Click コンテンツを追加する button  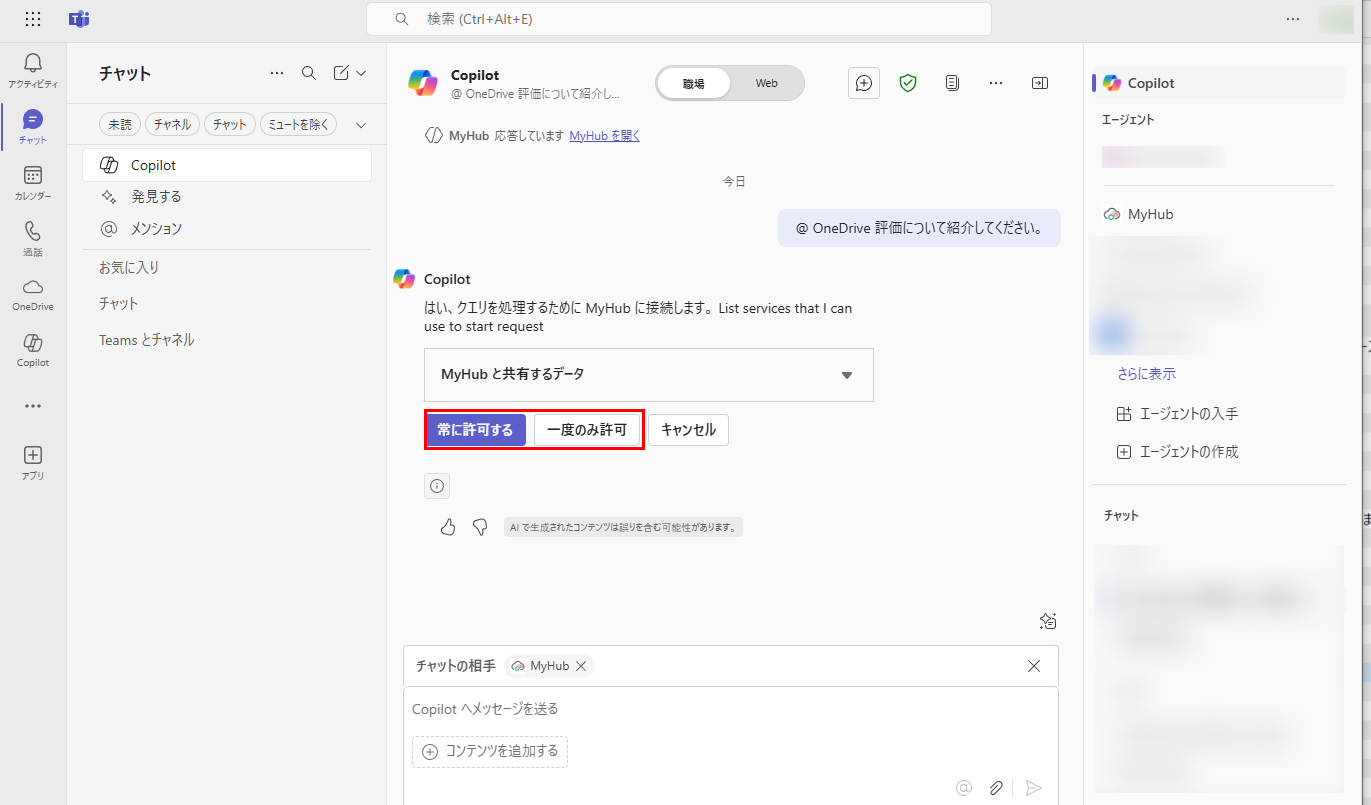(x=490, y=752)
